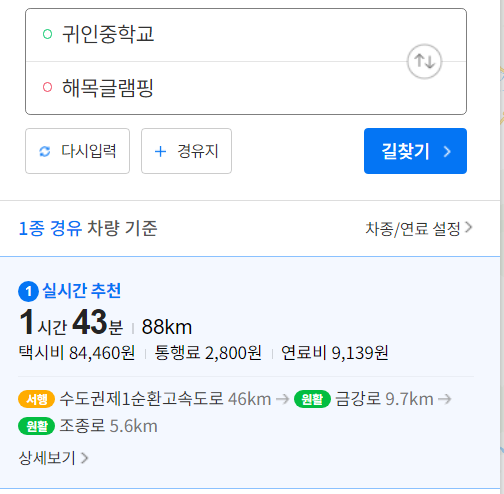Viewport: 504px width, 494px height.
Task: Edit the destination field 해목글램핑
Action: (217, 88)
